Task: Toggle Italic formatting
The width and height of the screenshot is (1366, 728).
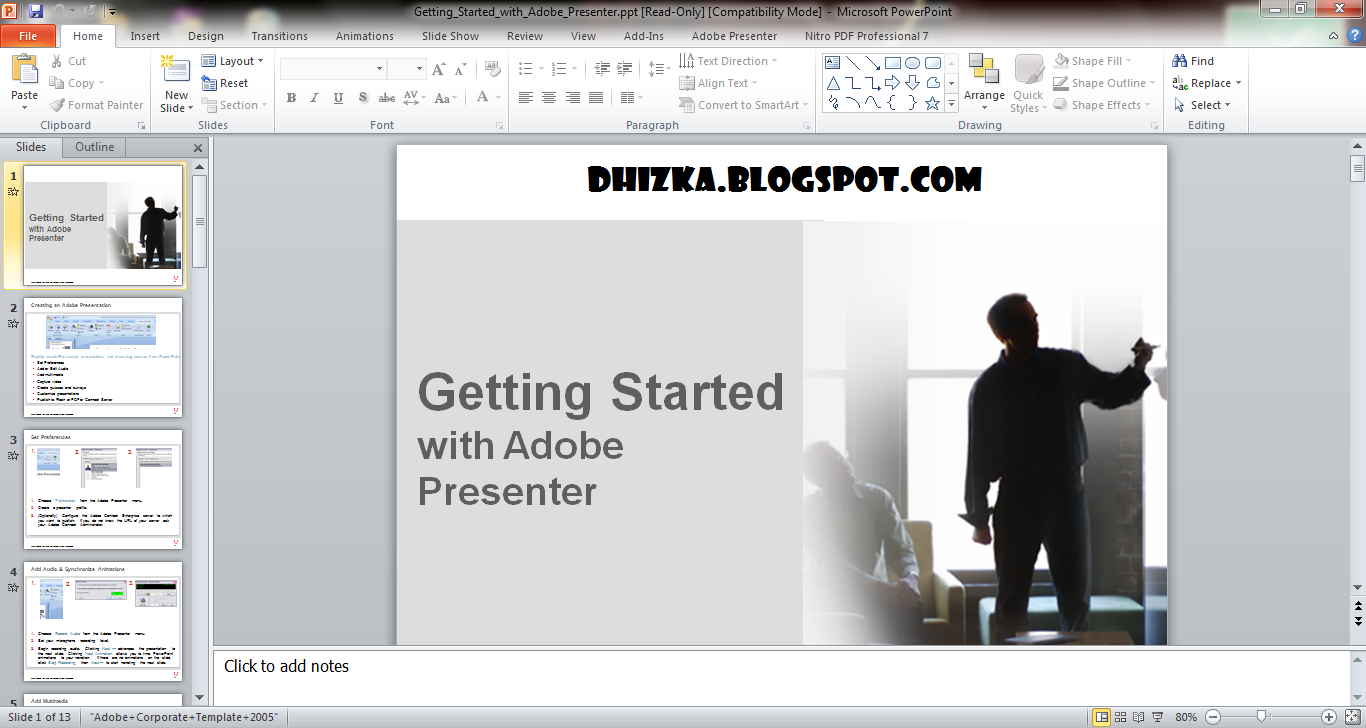Action: pyautogui.click(x=315, y=97)
